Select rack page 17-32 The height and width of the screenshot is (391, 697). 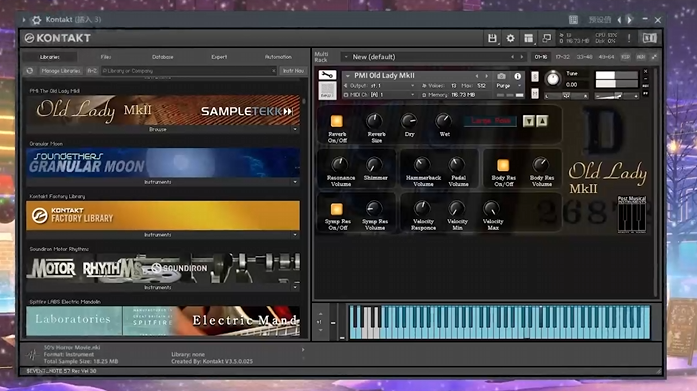562,57
